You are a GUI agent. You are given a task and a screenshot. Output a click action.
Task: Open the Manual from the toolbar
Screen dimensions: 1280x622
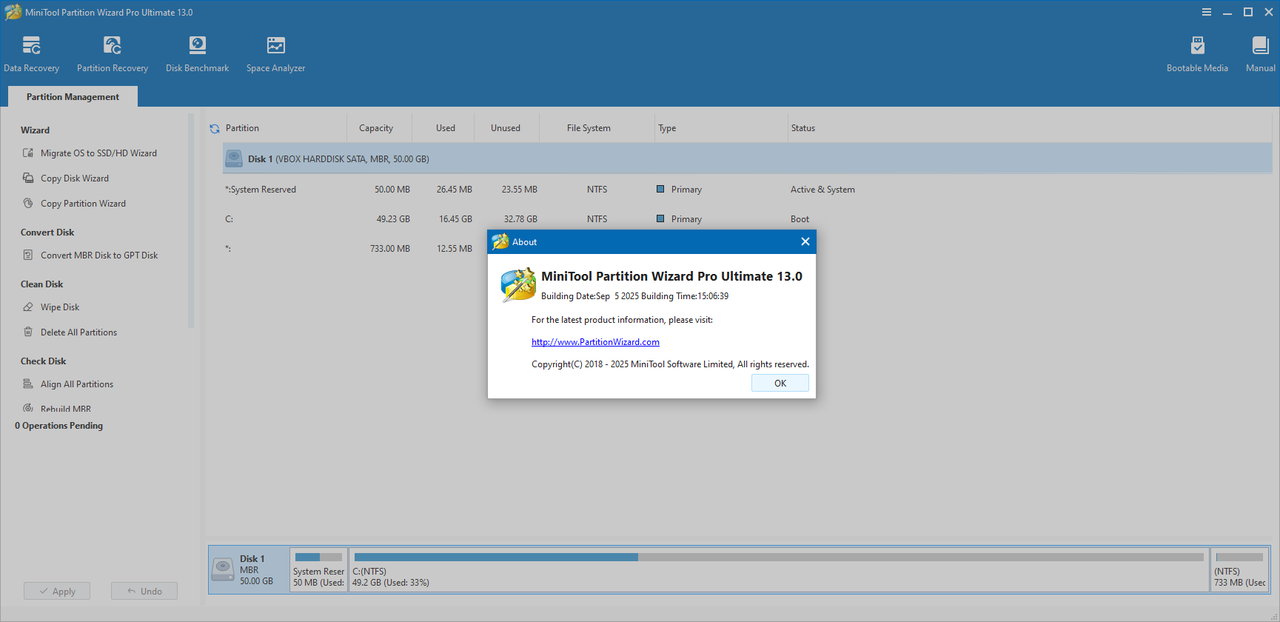1260,54
